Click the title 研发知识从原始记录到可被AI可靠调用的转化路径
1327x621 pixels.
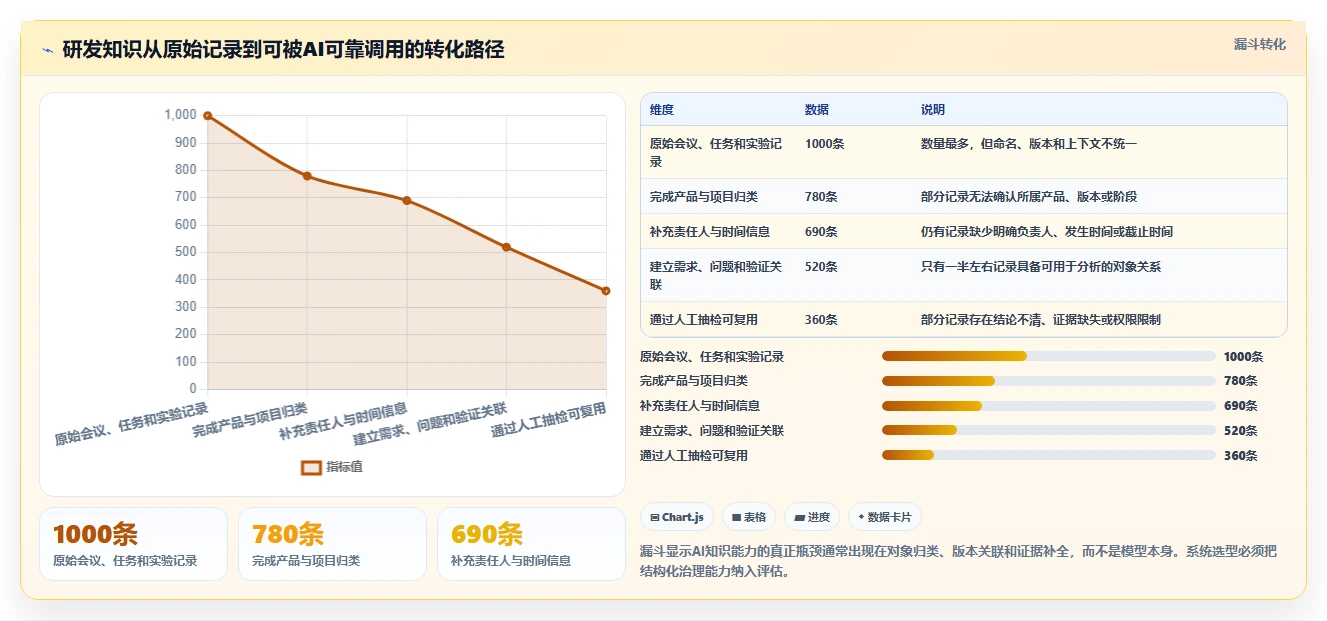pyautogui.click(x=283, y=50)
